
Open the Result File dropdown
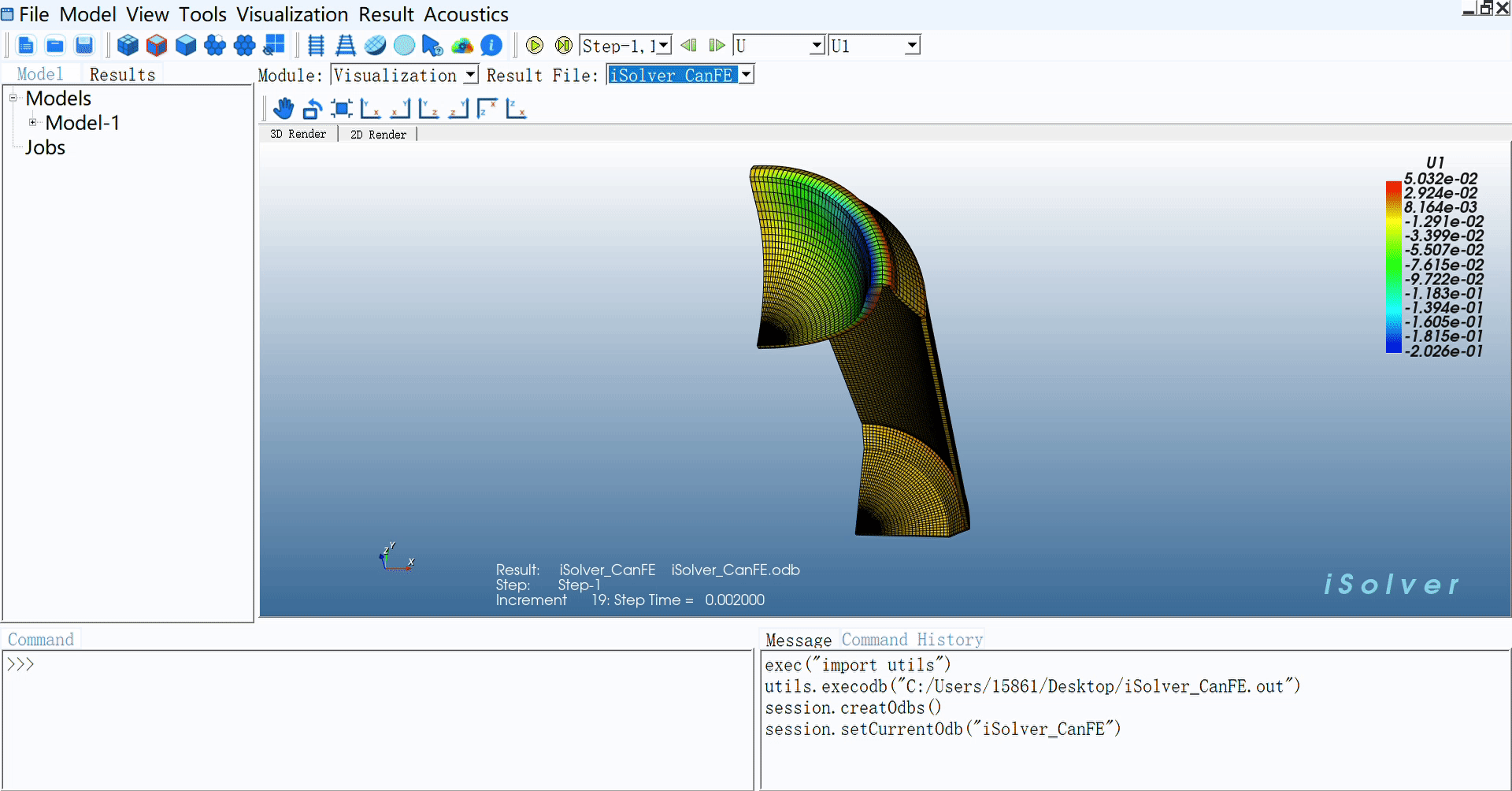click(x=746, y=75)
